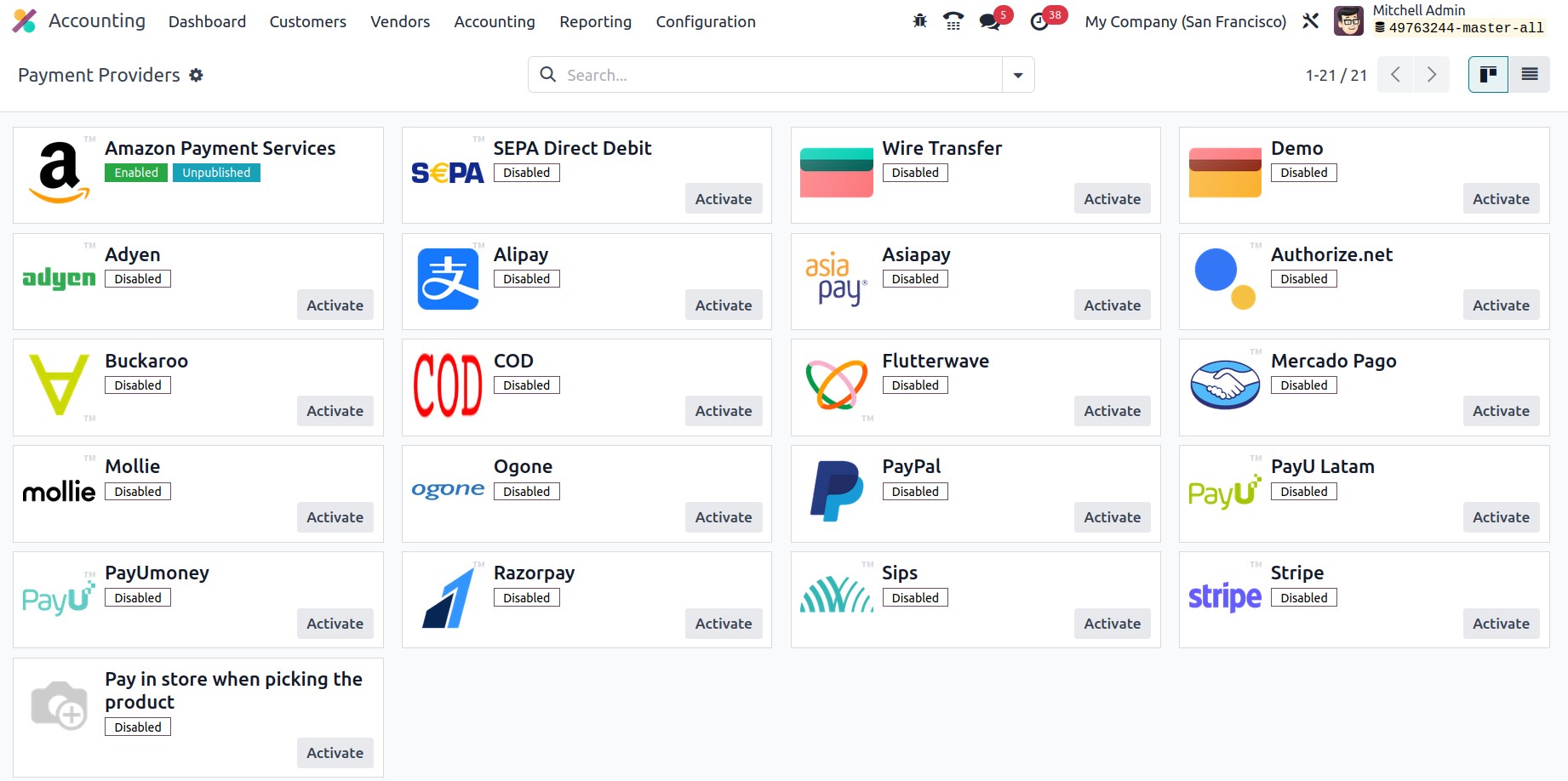Activate the Authorize.net provider

coord(1501,305)
